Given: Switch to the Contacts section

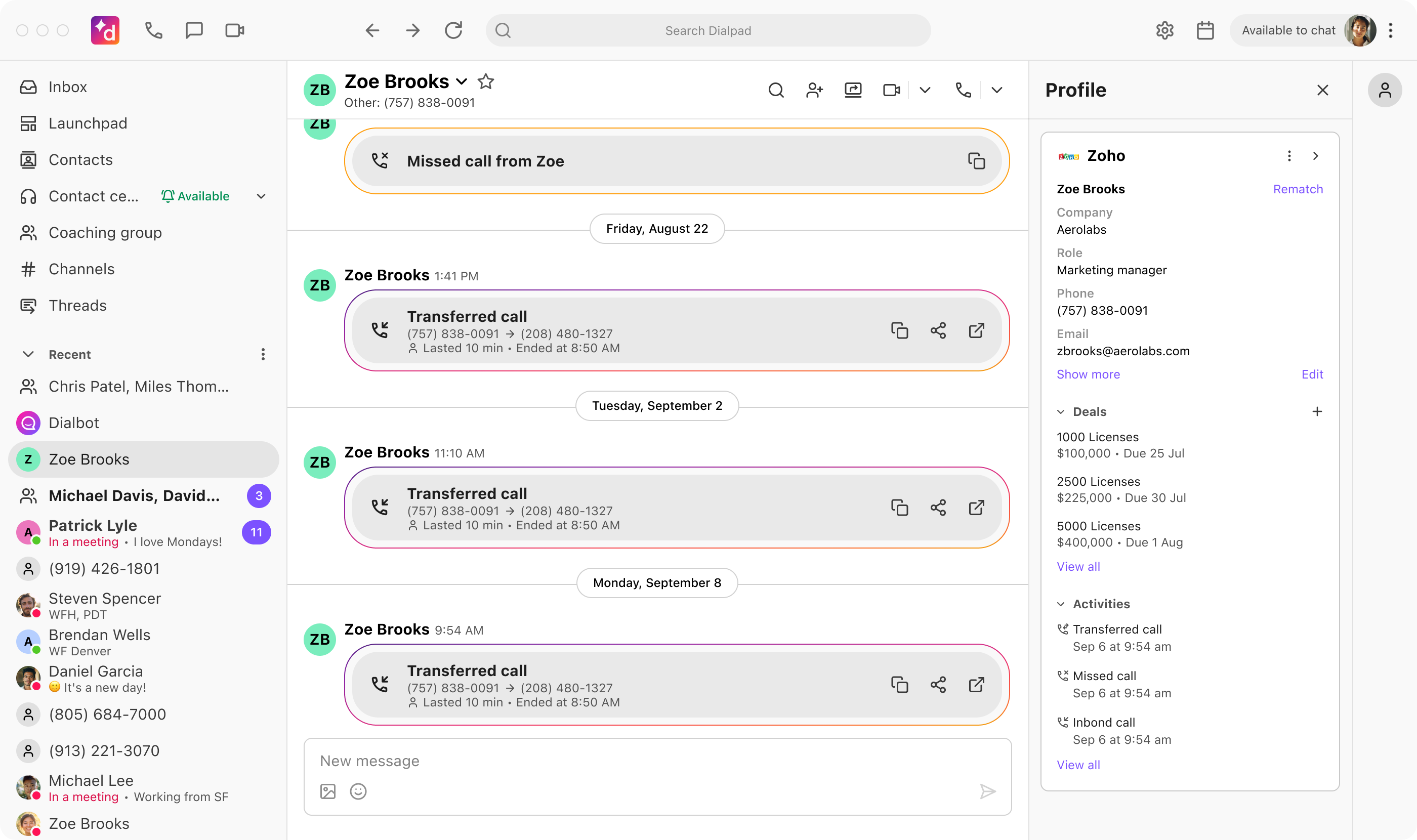Looking at the screenshot, I should tap(80, 159).
